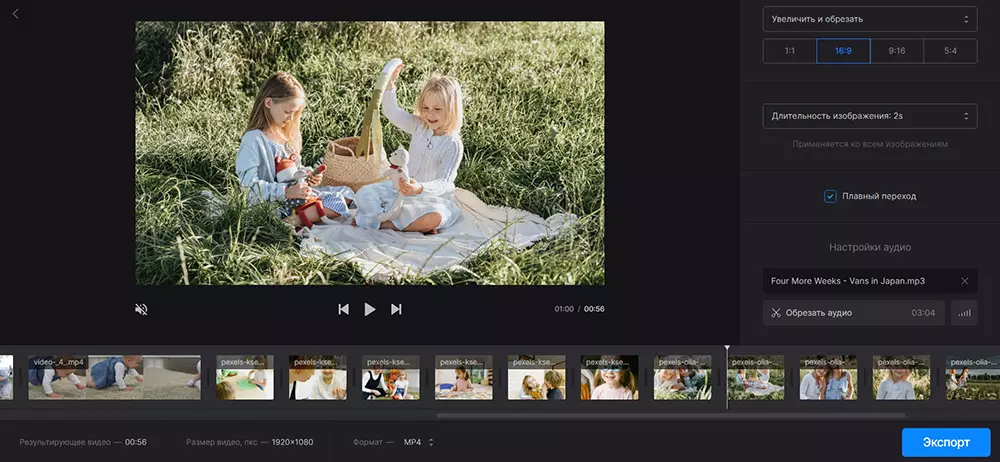Open the Увеличить и обрезать dropdown
The image size is (1000, 462).
point(869,18)
